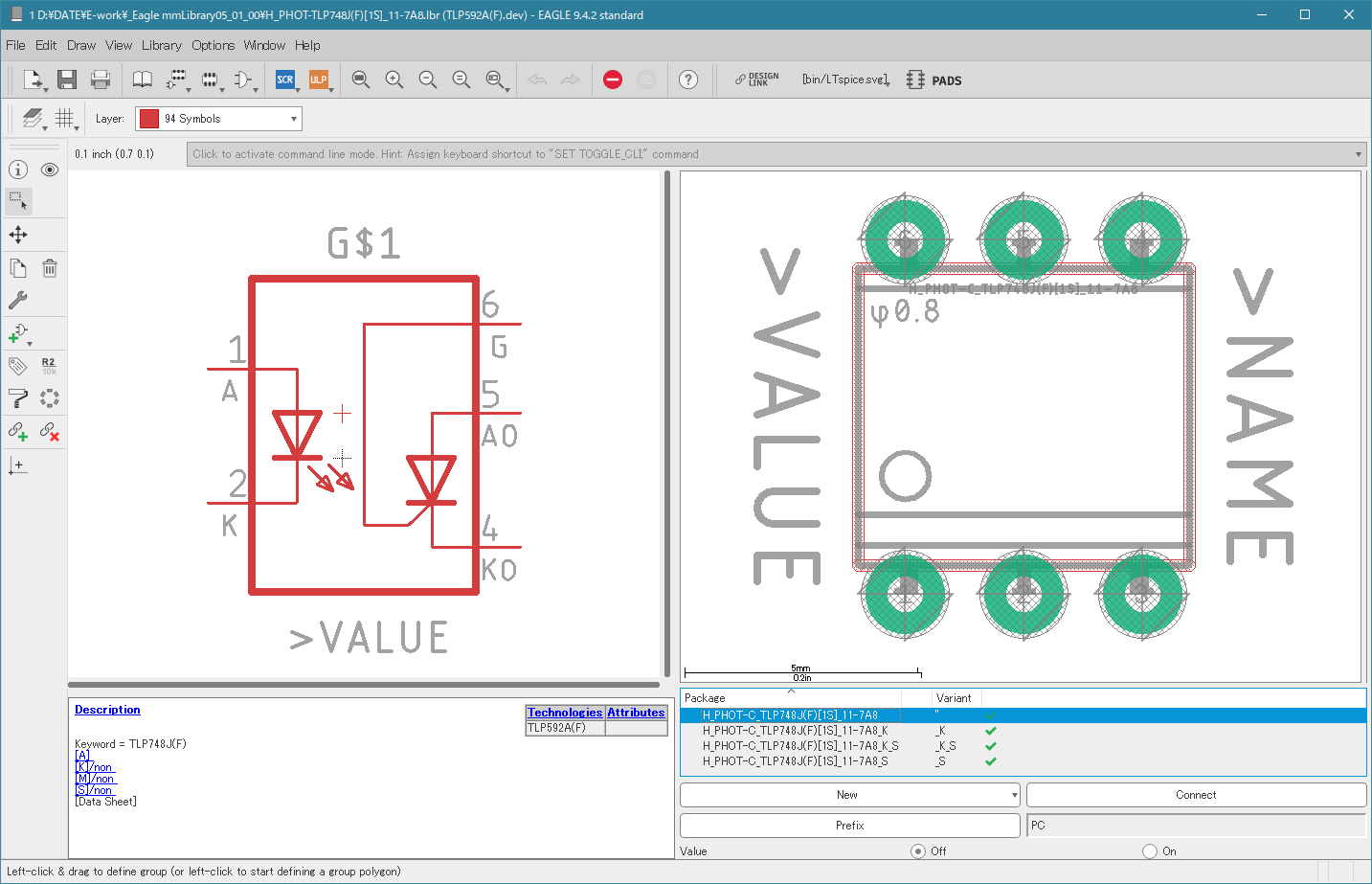Image resolution: width=1372 pixels, height=884 pixels.
Task: Open the Layer 94 Symbols dropdown
Action: (218, 118)
